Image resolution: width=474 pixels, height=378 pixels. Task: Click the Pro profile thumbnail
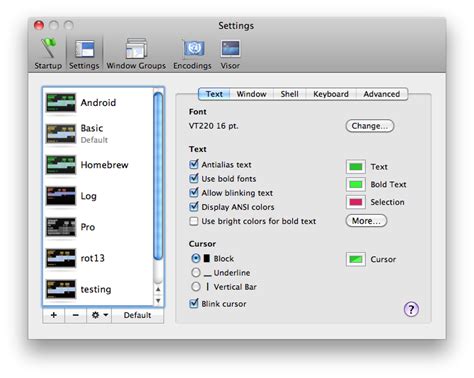(61, 227)
